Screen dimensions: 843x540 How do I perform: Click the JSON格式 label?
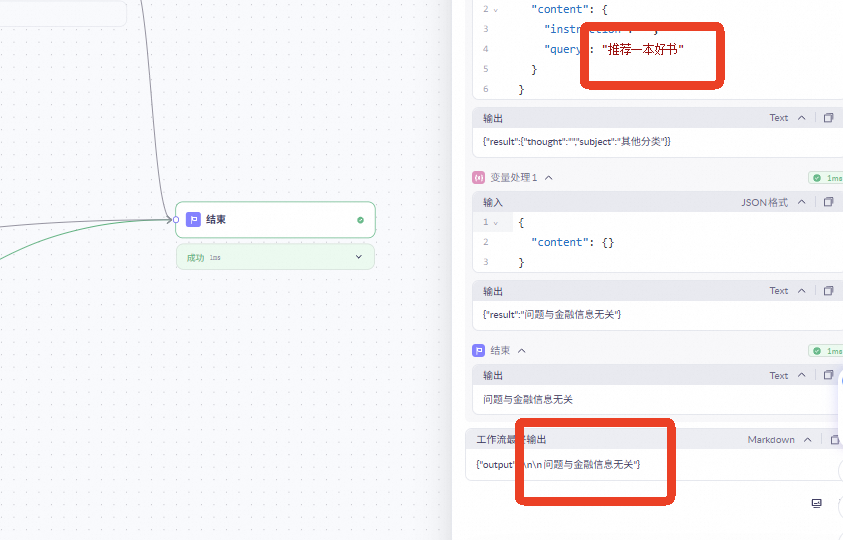pyautogui.click(x=765, y=202)
